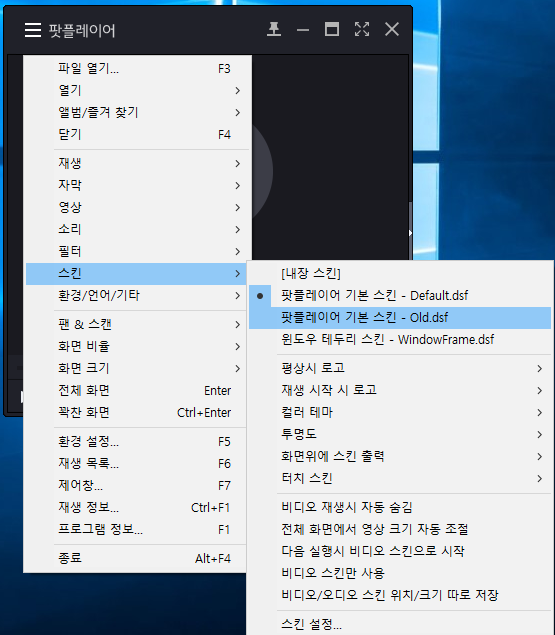Open 프로그램 정보... about dialog
The width and height of the screenshot is (555, 635).
[138, 529]
